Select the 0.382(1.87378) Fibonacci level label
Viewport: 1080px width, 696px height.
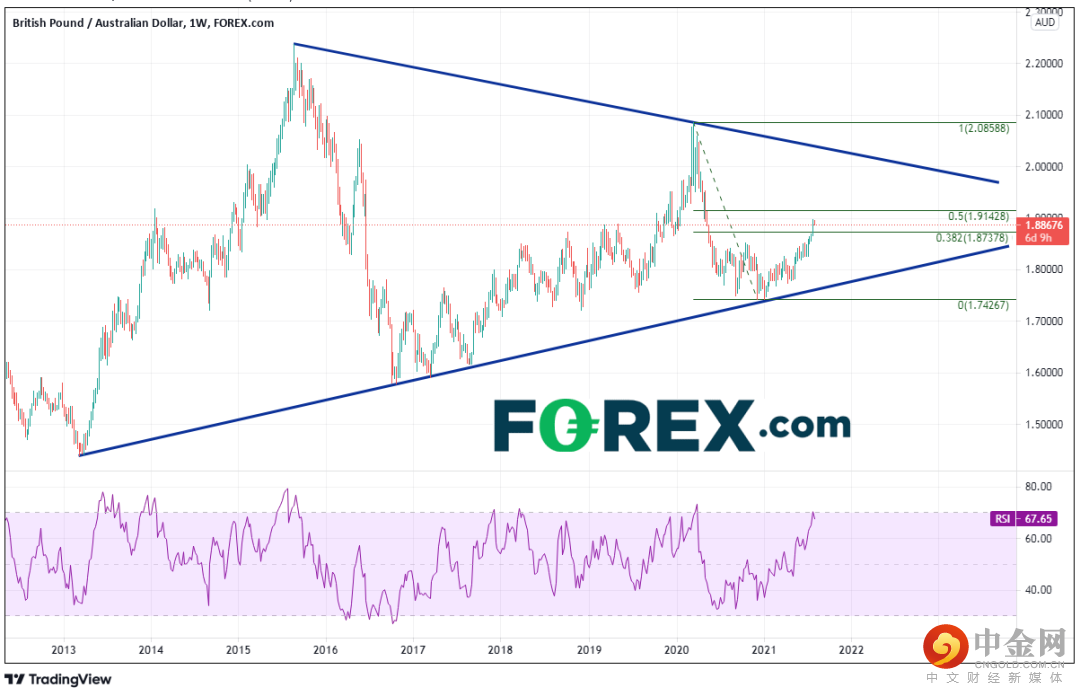972,238
